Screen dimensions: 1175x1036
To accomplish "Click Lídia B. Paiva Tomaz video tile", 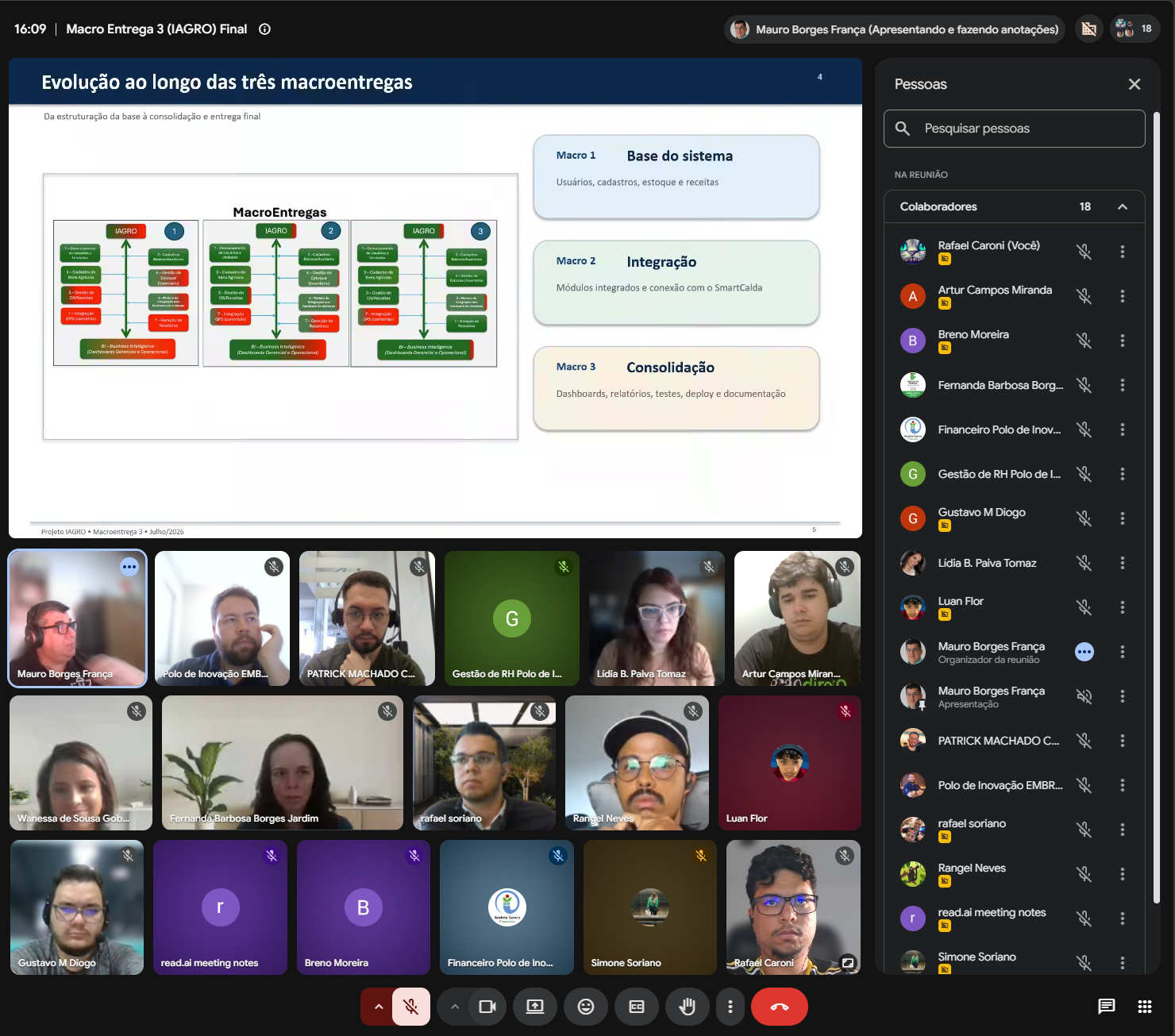I will point(657,618).
